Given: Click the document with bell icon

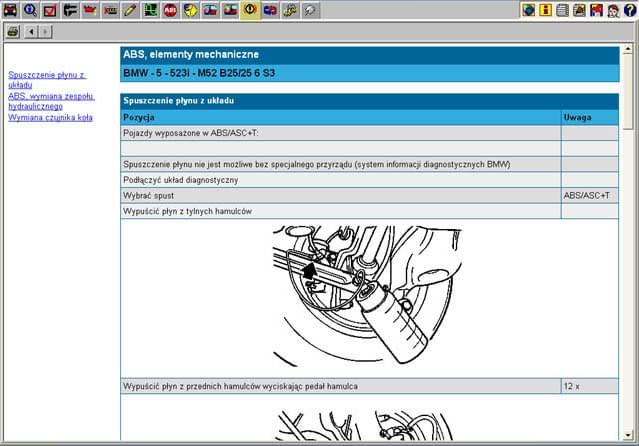Looking at the screenshot, I should (x=579, y=10).
